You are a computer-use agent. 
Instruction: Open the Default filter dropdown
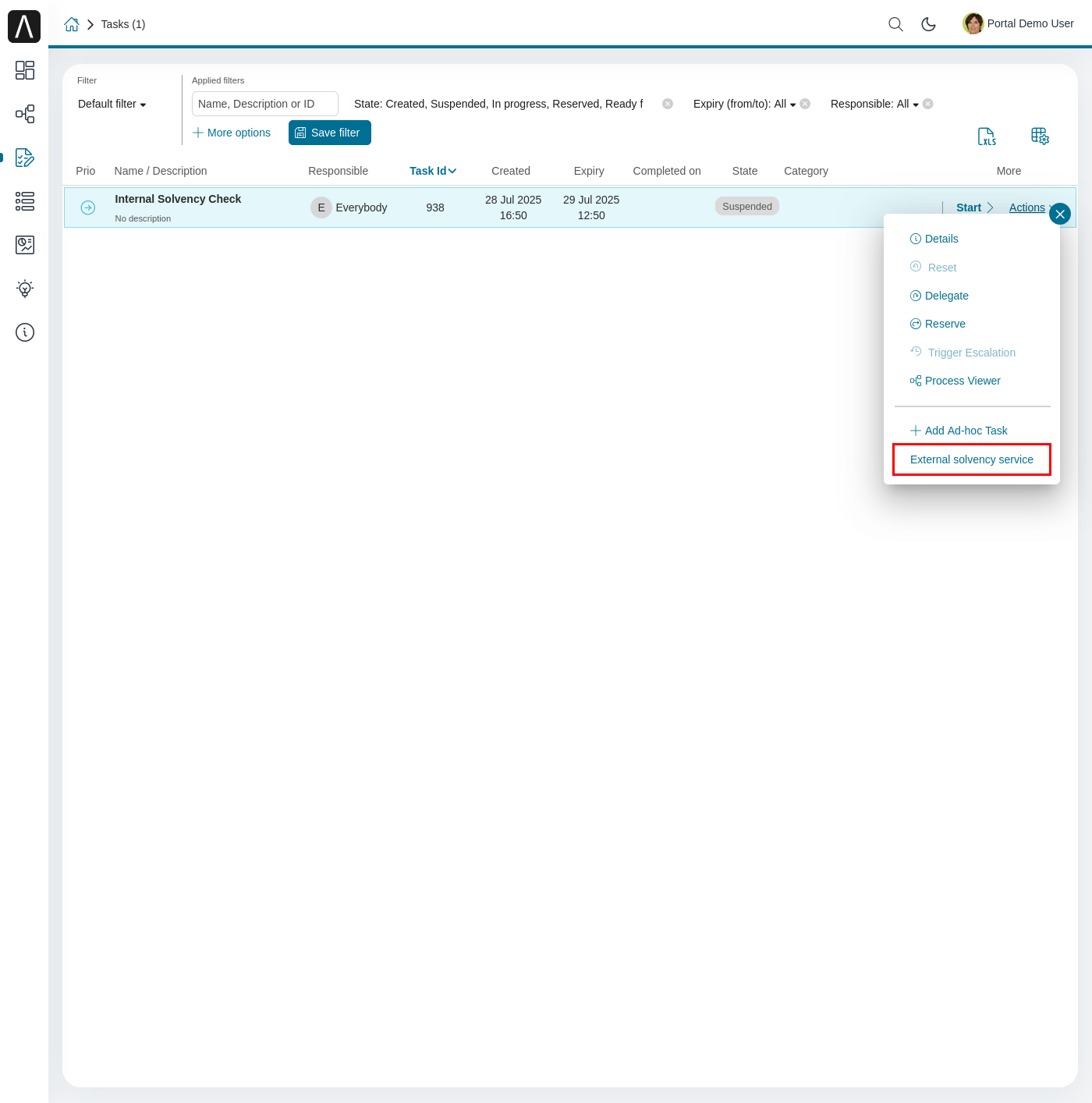tap(111, 104)
